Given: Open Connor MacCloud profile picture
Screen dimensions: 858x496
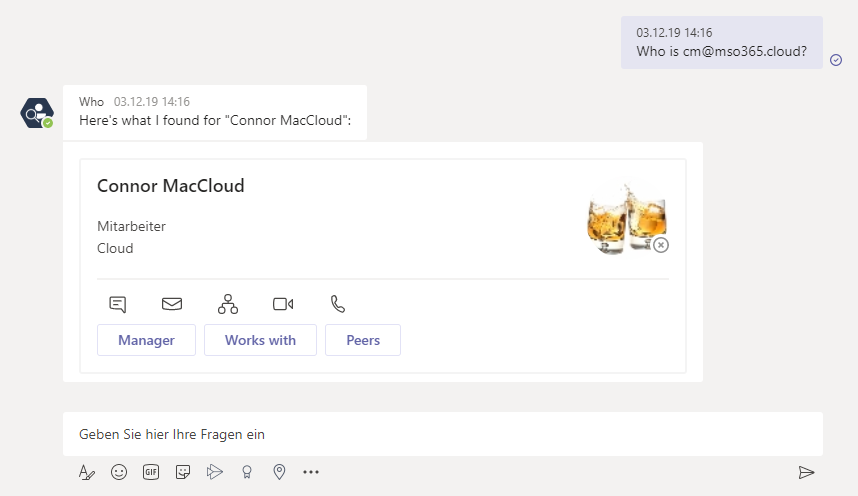Looking at the screenshot, I should (x=627, y=218).
